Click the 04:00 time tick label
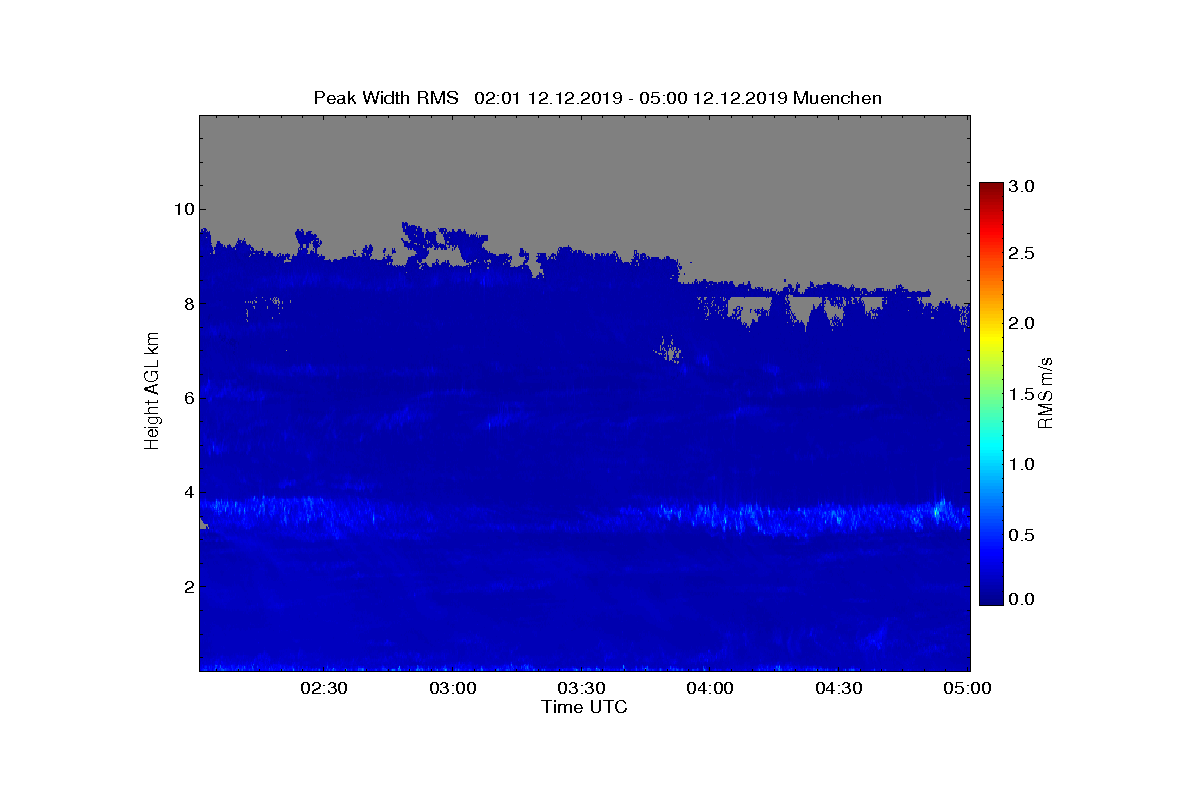 [710, 689]
